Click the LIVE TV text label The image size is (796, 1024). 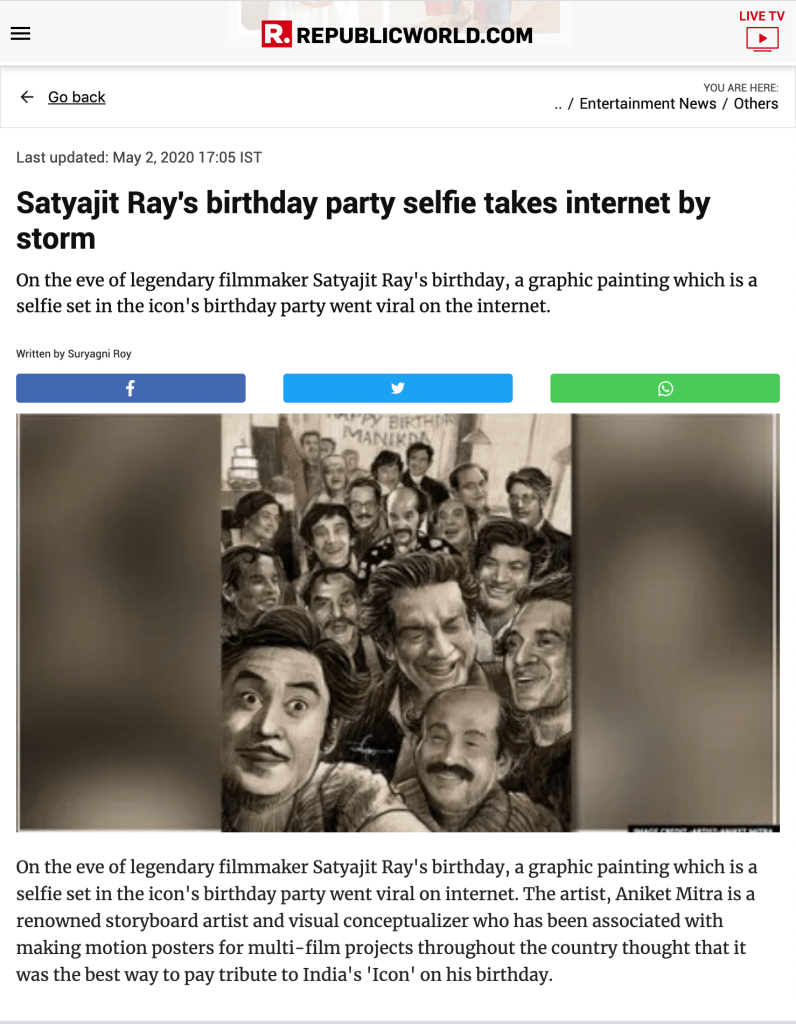762,16
